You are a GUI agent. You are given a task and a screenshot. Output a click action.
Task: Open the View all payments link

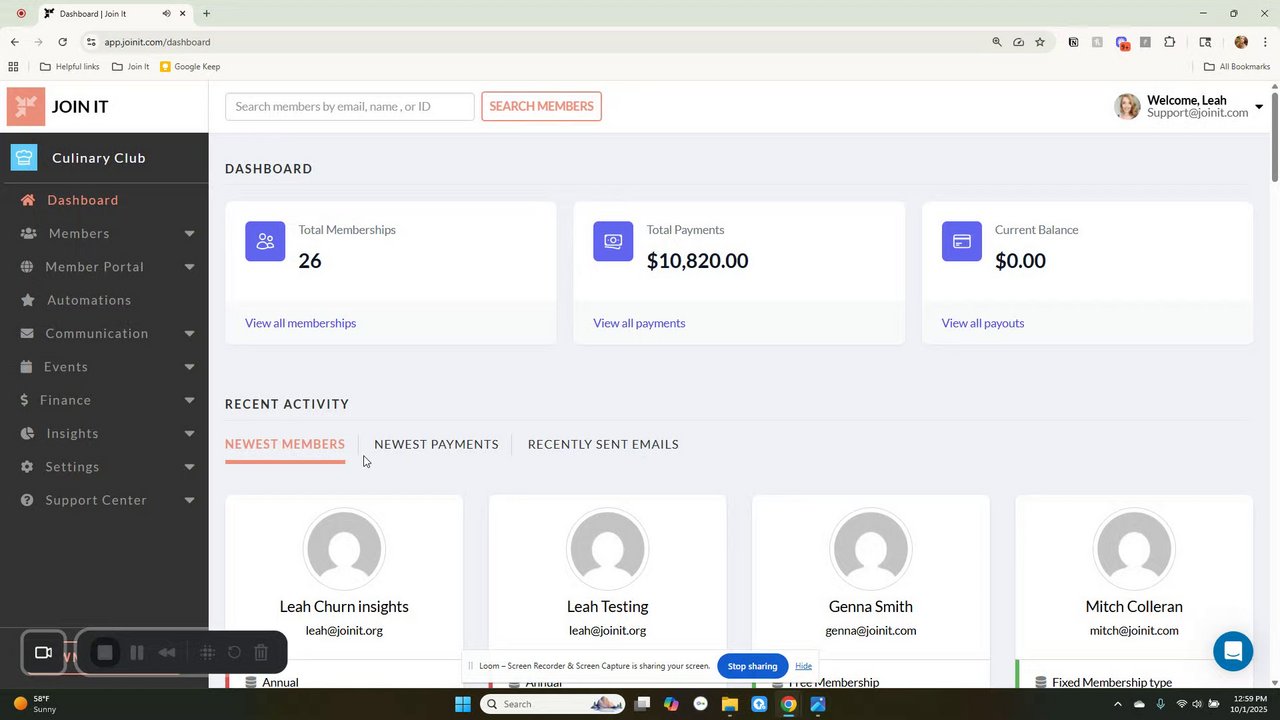[x=639, y=323]
